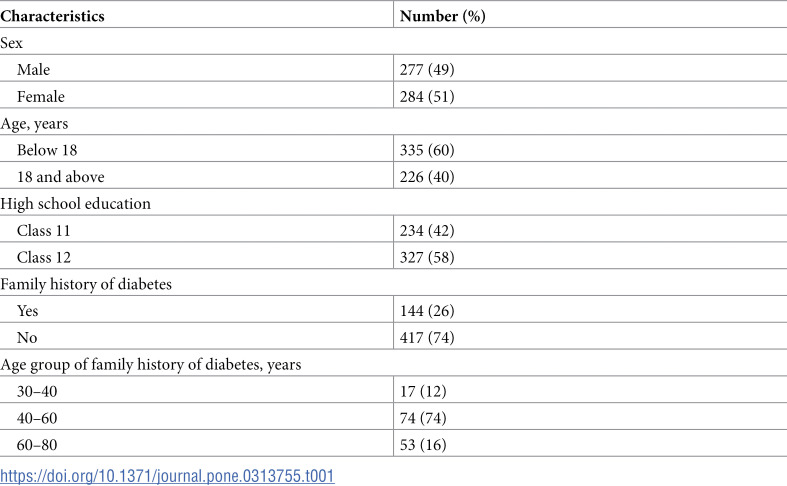This screenshot has height=486, width=787.
Task: Select the Male row label
Action: pyautogui.click(x=33, y=69)
